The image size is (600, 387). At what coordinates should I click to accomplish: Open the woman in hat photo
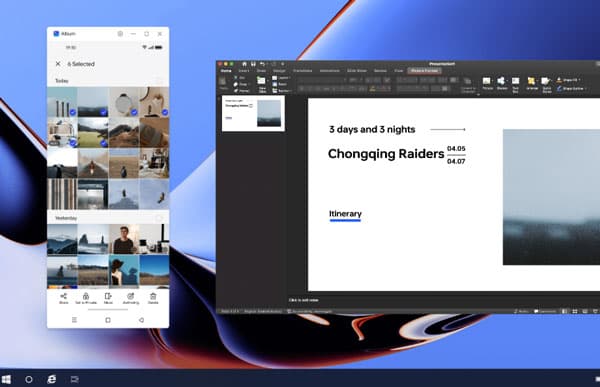coord(124,270)
